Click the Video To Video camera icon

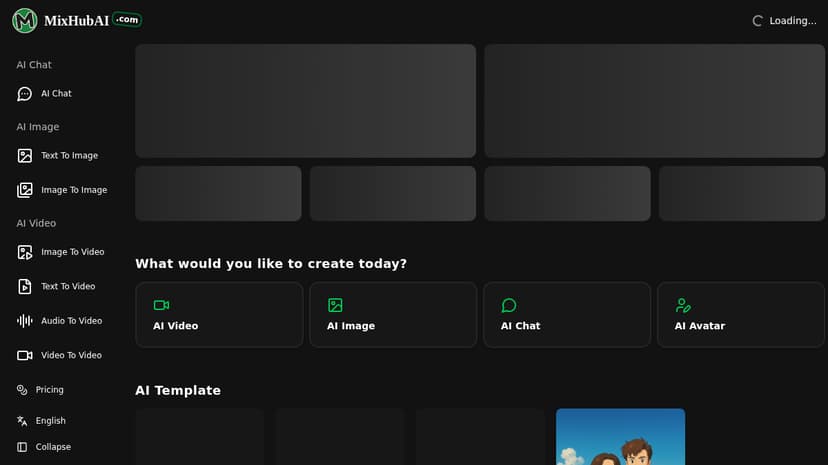tap(24, 355)
